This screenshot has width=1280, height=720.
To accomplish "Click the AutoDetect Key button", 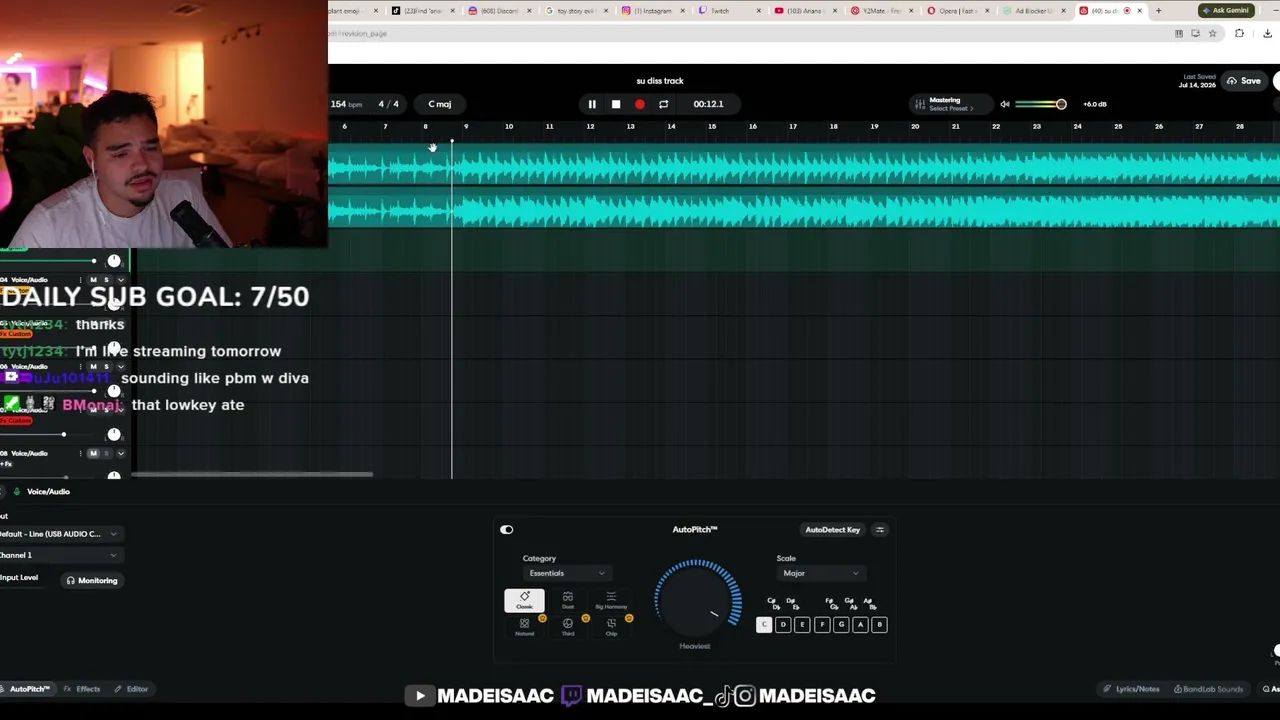I will 833,530.
